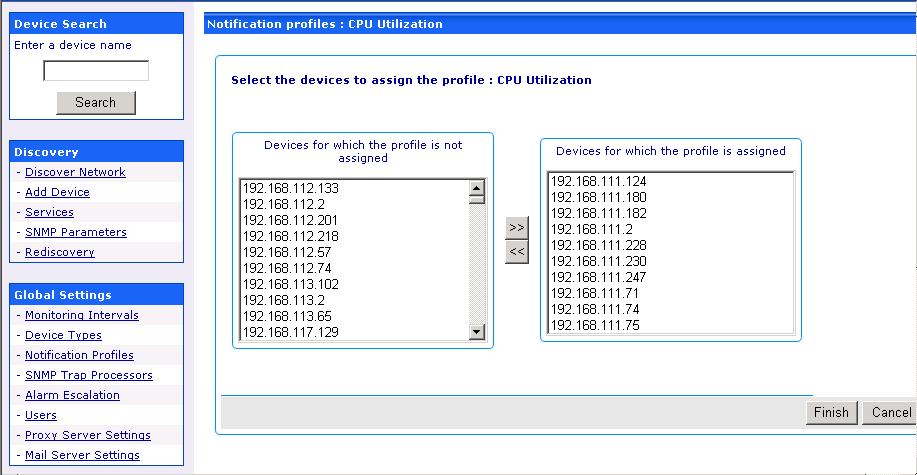Click the Search button
Viewport: 917px width, 475px height.
(96, 102)
